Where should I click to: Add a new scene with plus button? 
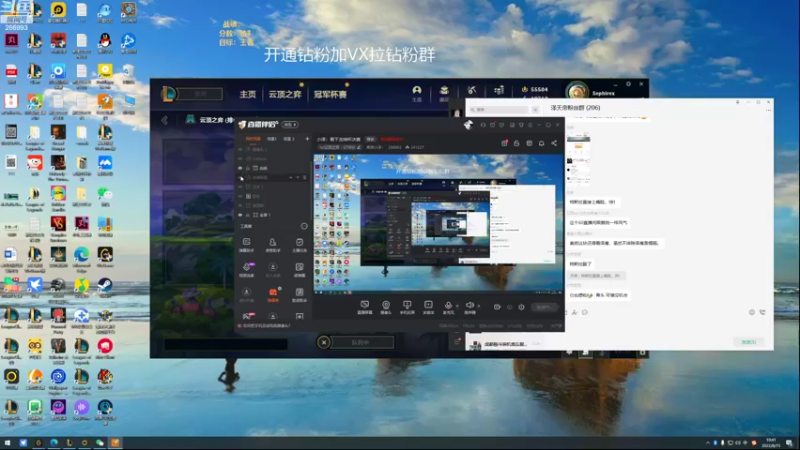[x=307, y=139]
